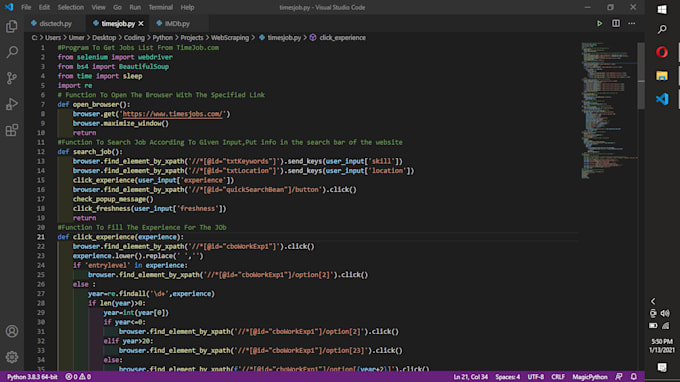This screenshot has width=680, height=382.
Task: Open the File menu
Action: coord(26,7)
